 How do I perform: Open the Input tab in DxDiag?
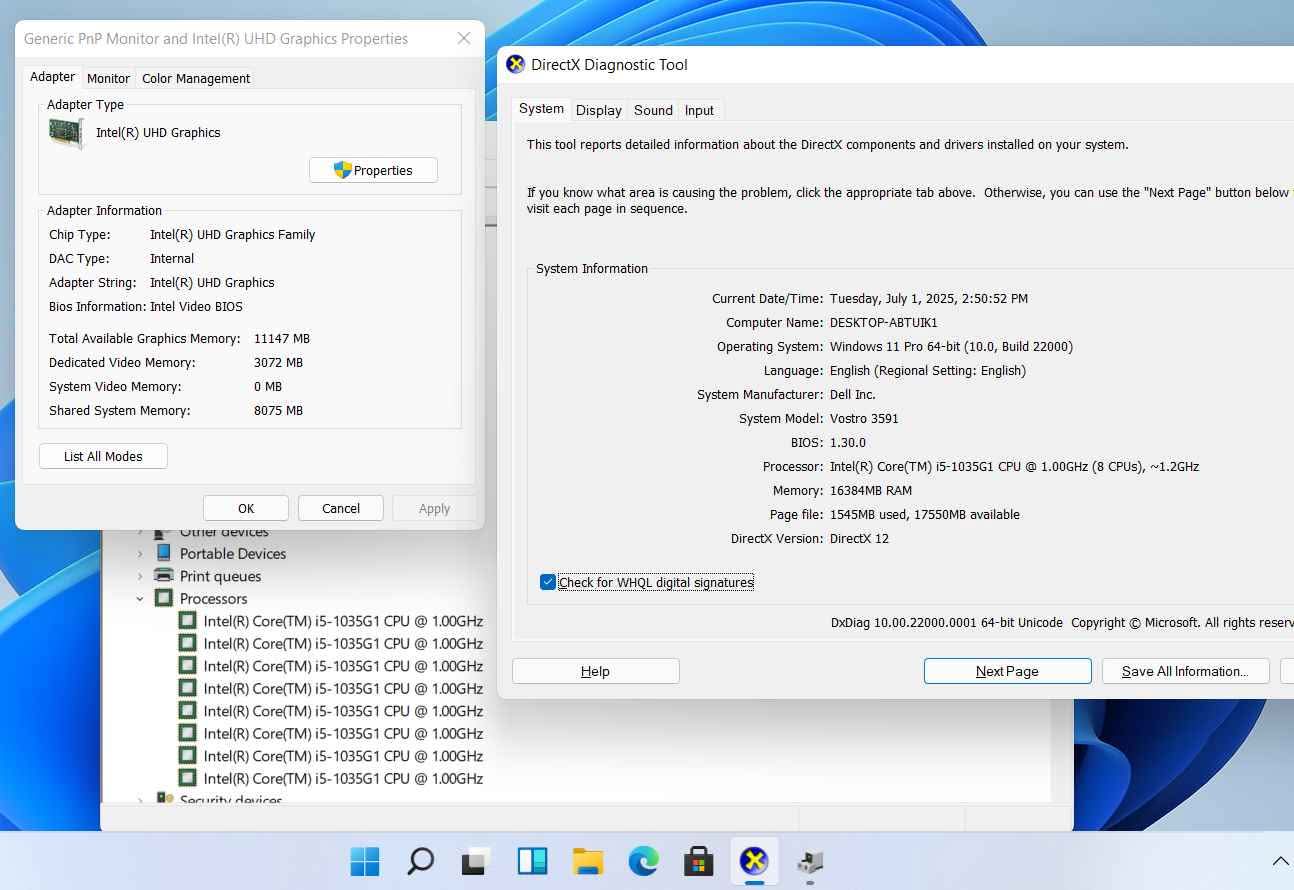tap(699, 110)
